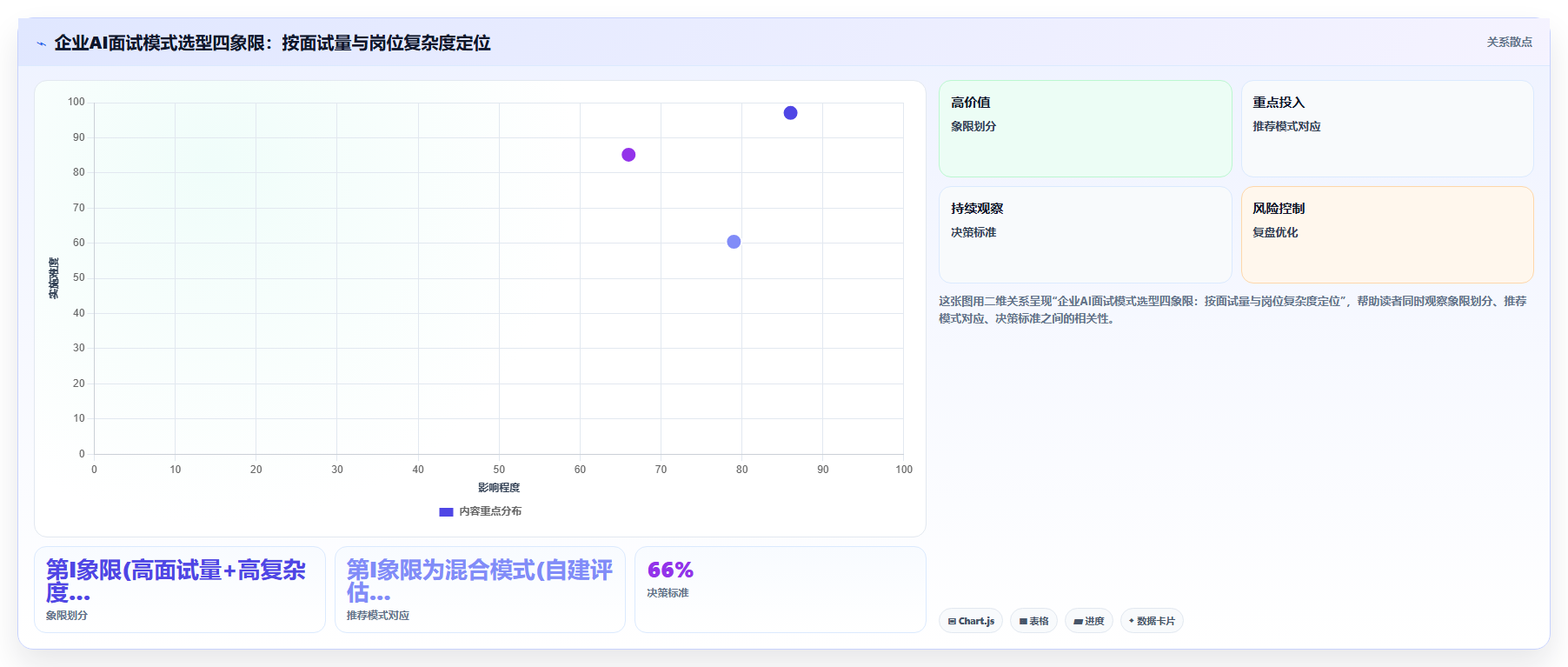This screenshot has width=1568, height=667.
Task: Click the Chart.js tag chip
Action: [x=971, y=621]
